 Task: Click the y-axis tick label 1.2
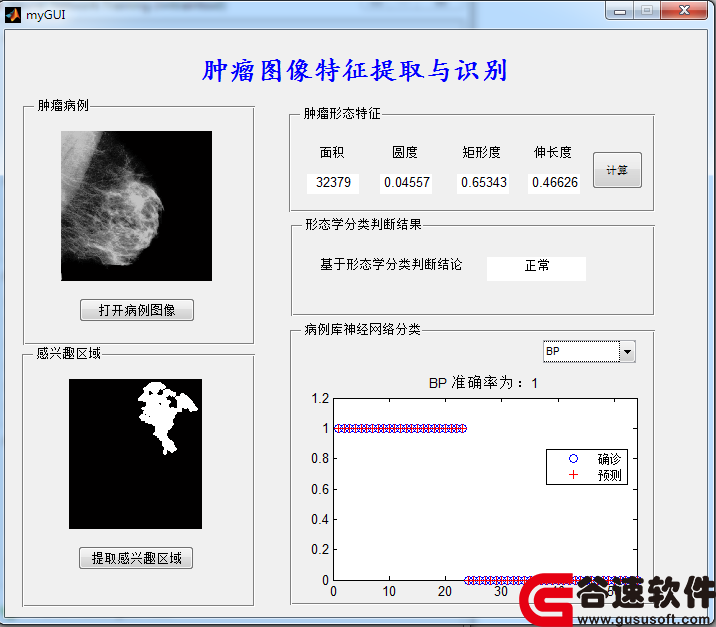tap(320, 399)
